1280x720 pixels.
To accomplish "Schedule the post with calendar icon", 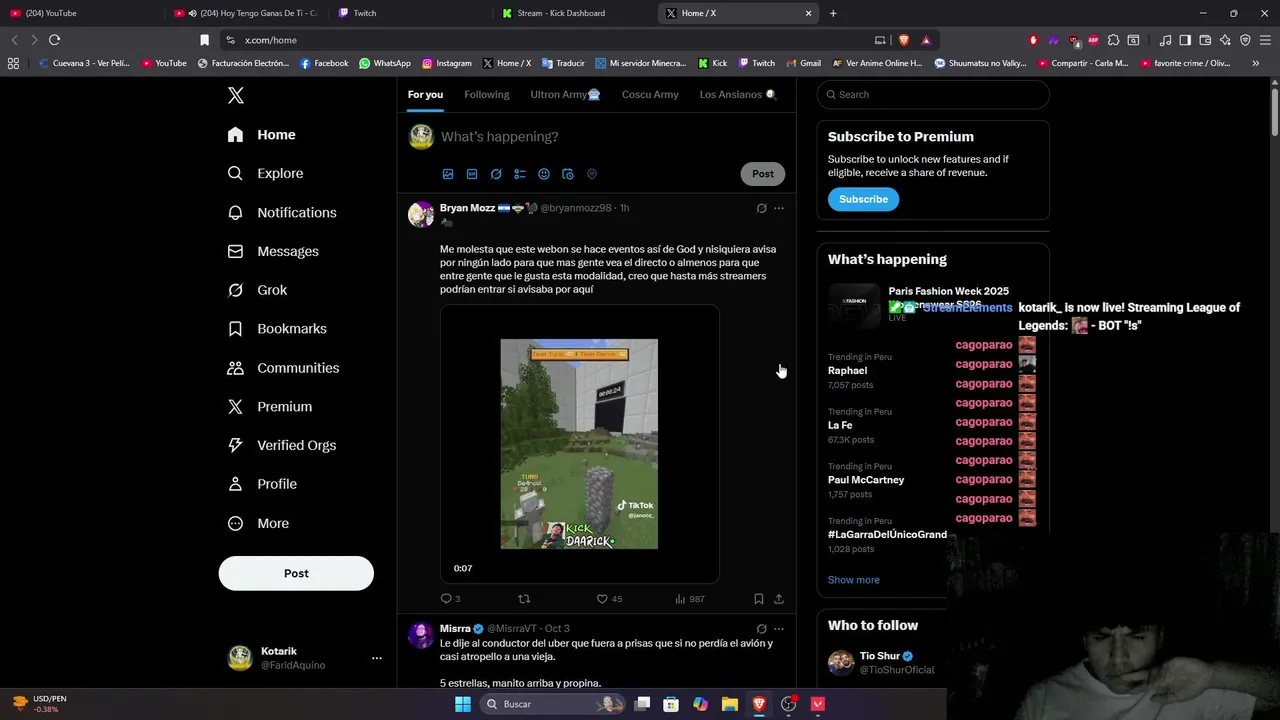I will click(x=568, y=174).
